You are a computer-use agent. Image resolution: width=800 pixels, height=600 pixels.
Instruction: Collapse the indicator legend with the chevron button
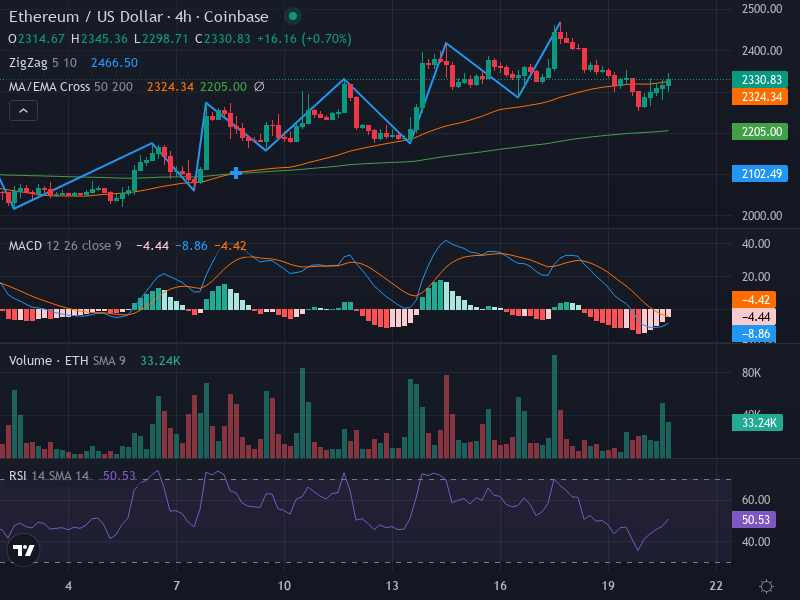23,111
